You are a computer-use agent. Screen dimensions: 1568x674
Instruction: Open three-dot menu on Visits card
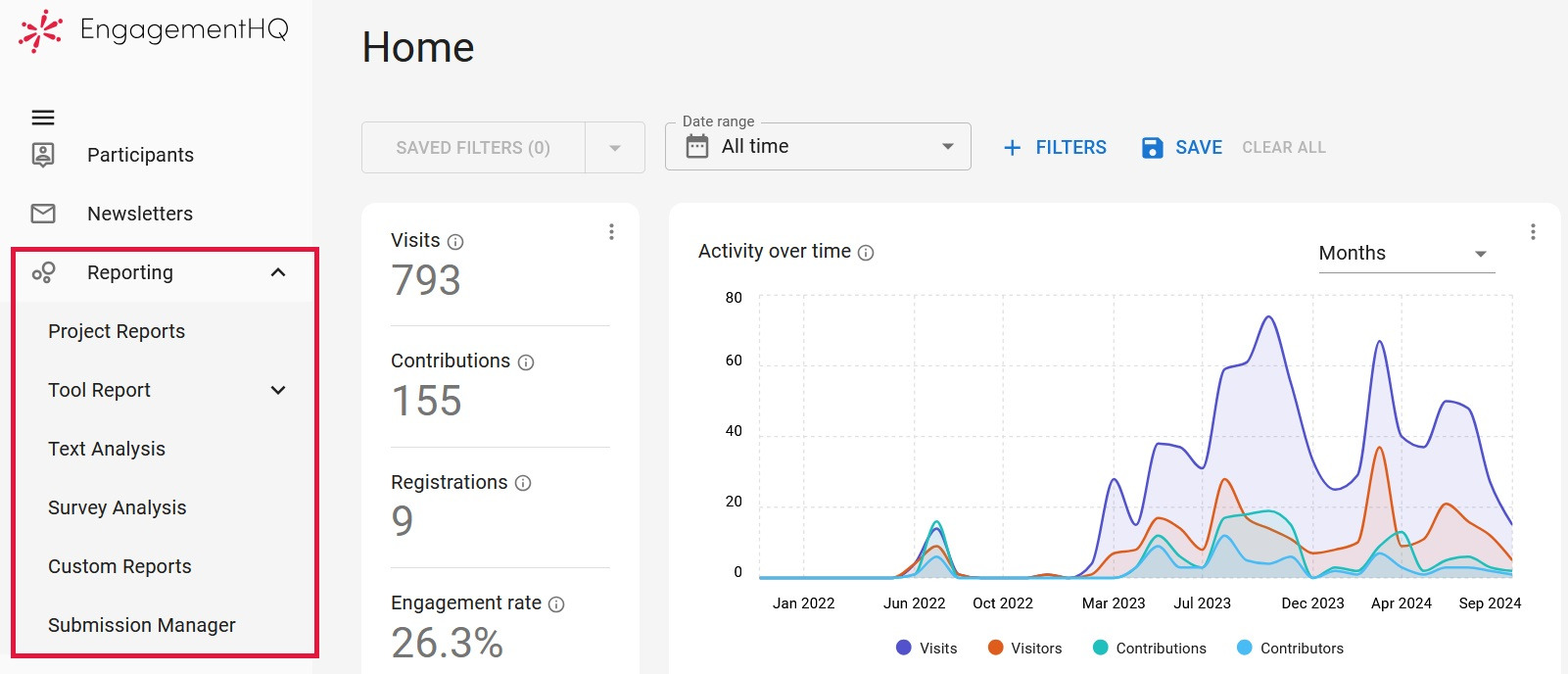pos(611,232)
